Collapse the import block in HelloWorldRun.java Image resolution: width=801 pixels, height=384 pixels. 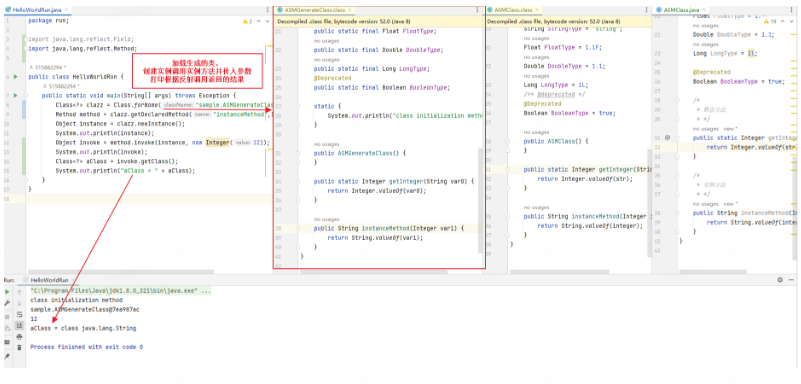coord(25,39)
